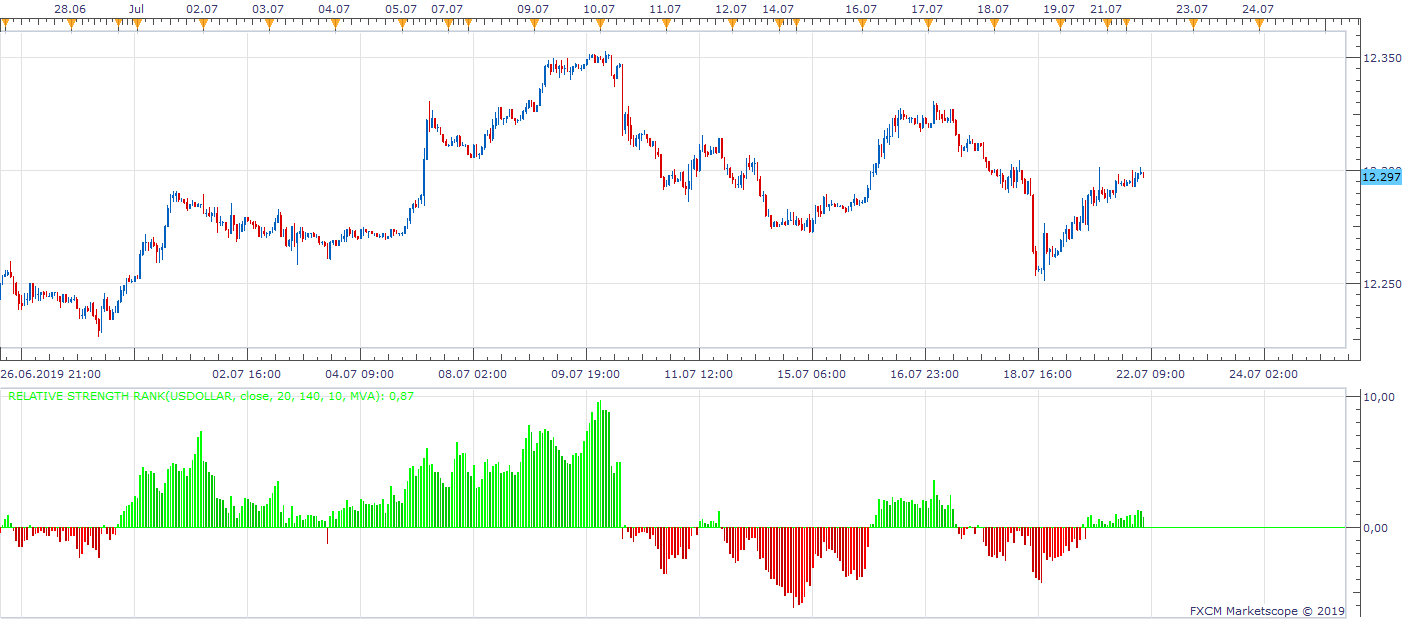Pick the orange marker beneath 07.07
The height and width of the screenshot is (619, 1418).
coord(447,23)
